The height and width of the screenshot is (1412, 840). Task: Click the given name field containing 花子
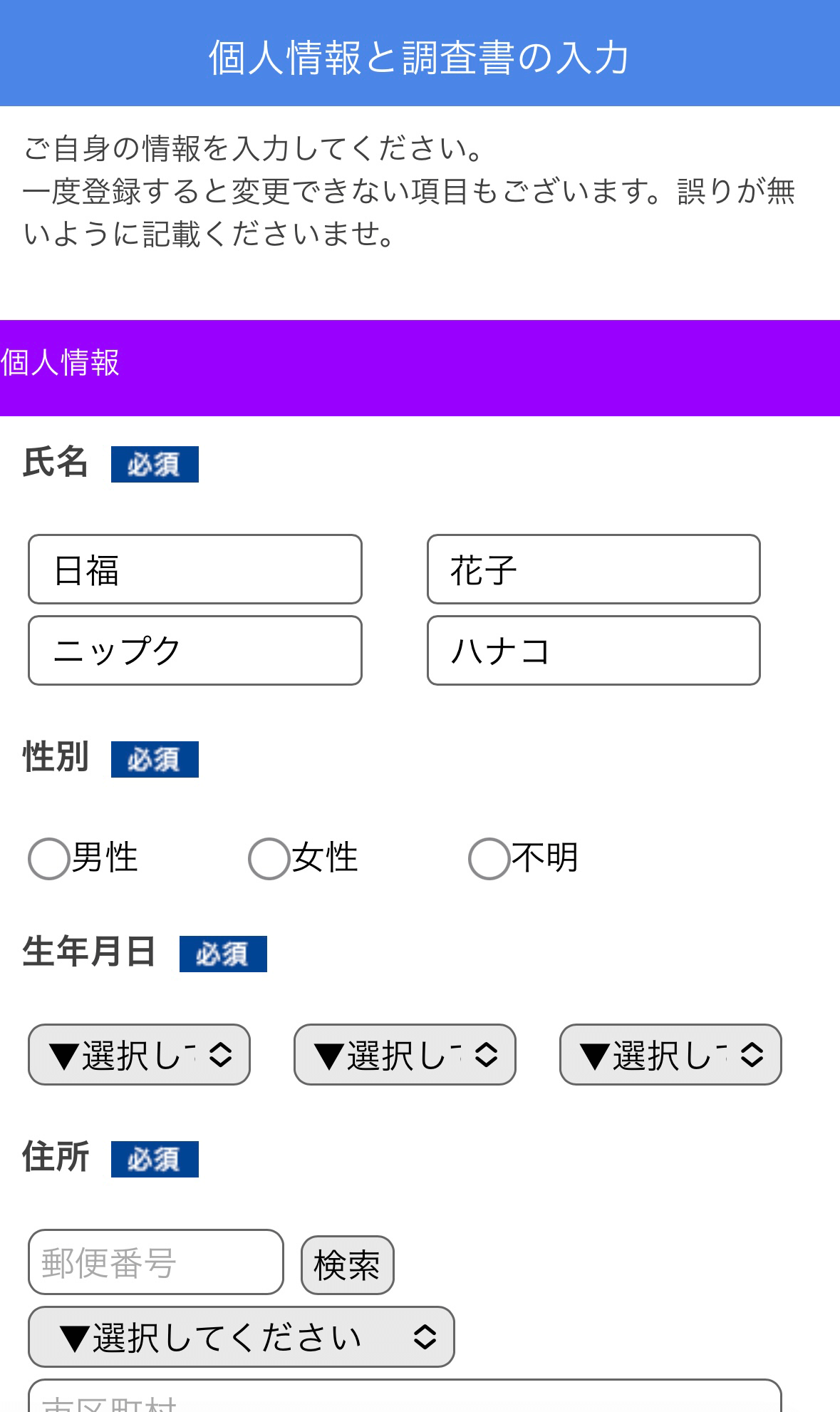tap(593, 570)
